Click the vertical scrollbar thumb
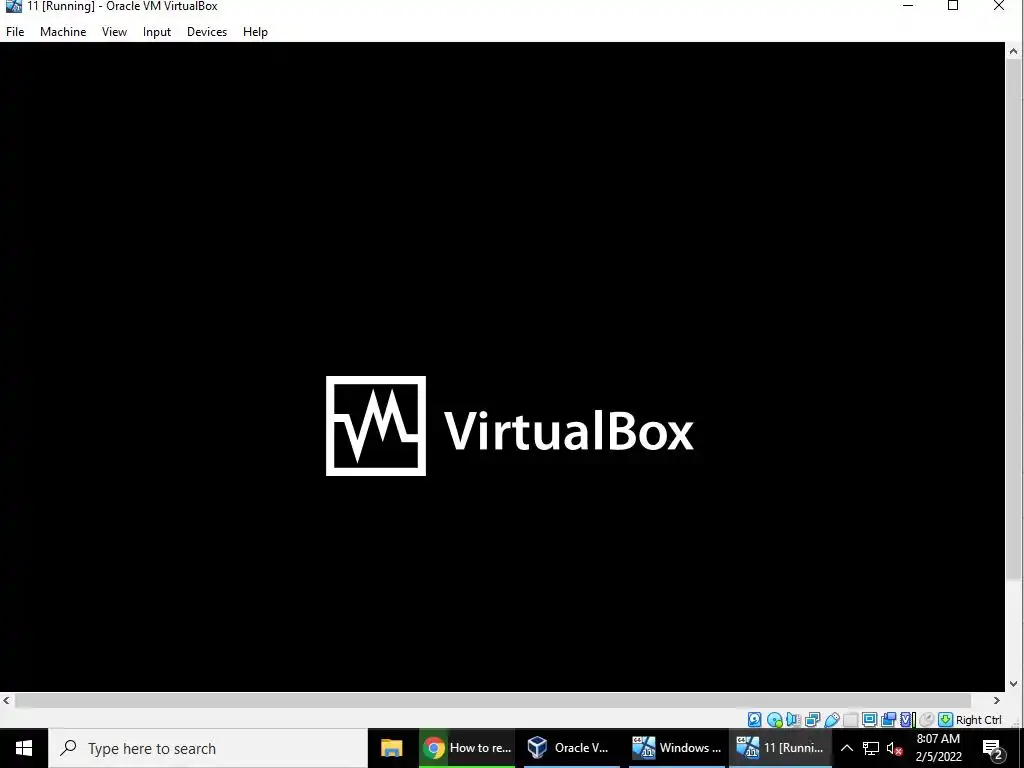This screenshot has width=1024, height=768. 1013,320
